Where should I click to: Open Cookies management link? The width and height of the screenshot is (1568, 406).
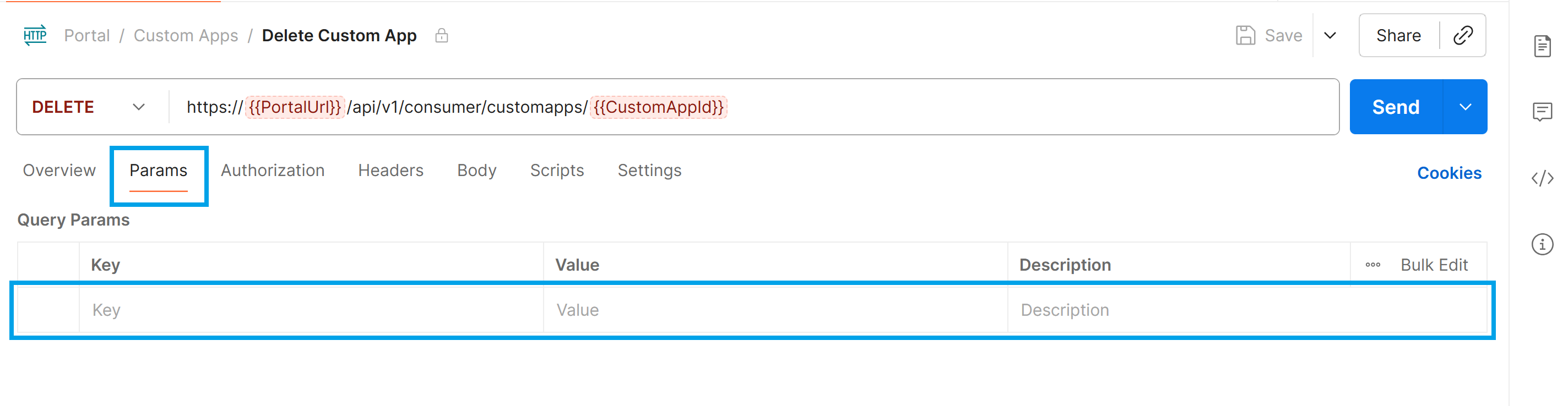(x=1449, y=173)
